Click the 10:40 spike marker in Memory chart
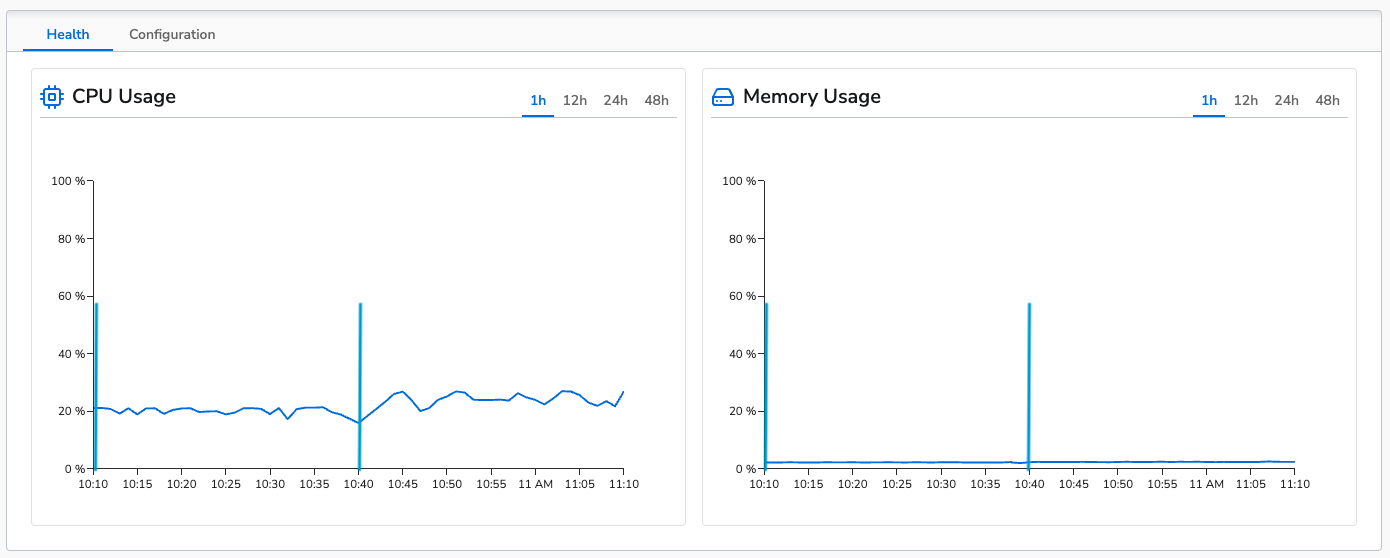This screenshot has height=558, width=1390. [x=1029, y=385]
